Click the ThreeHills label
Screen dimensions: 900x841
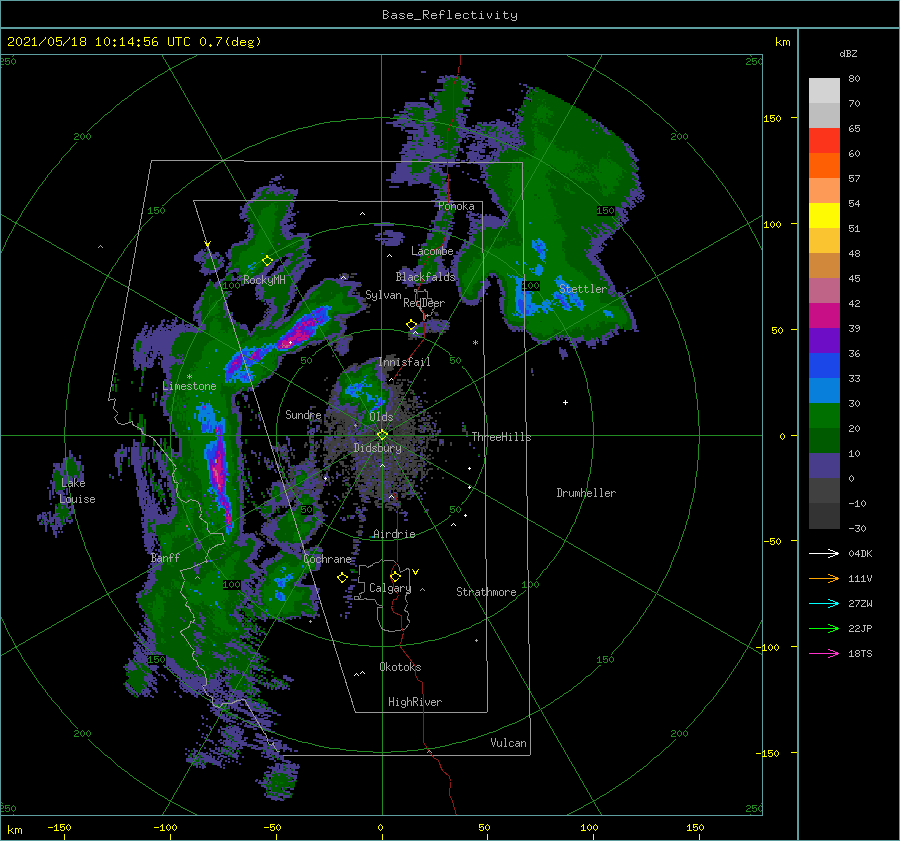click(501, 437)
